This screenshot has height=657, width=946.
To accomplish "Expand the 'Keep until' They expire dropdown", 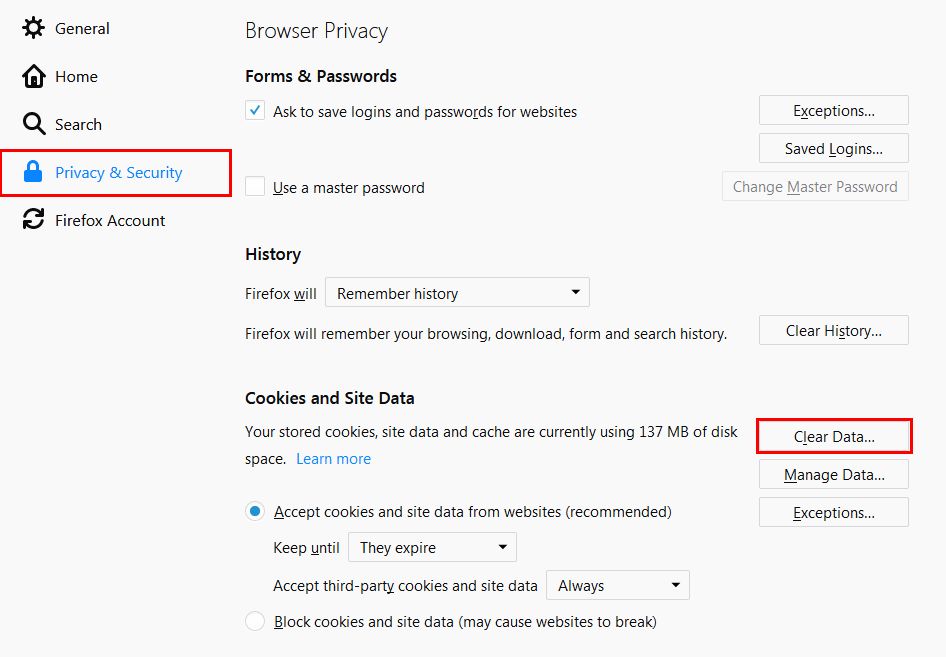I will point(432,547).
